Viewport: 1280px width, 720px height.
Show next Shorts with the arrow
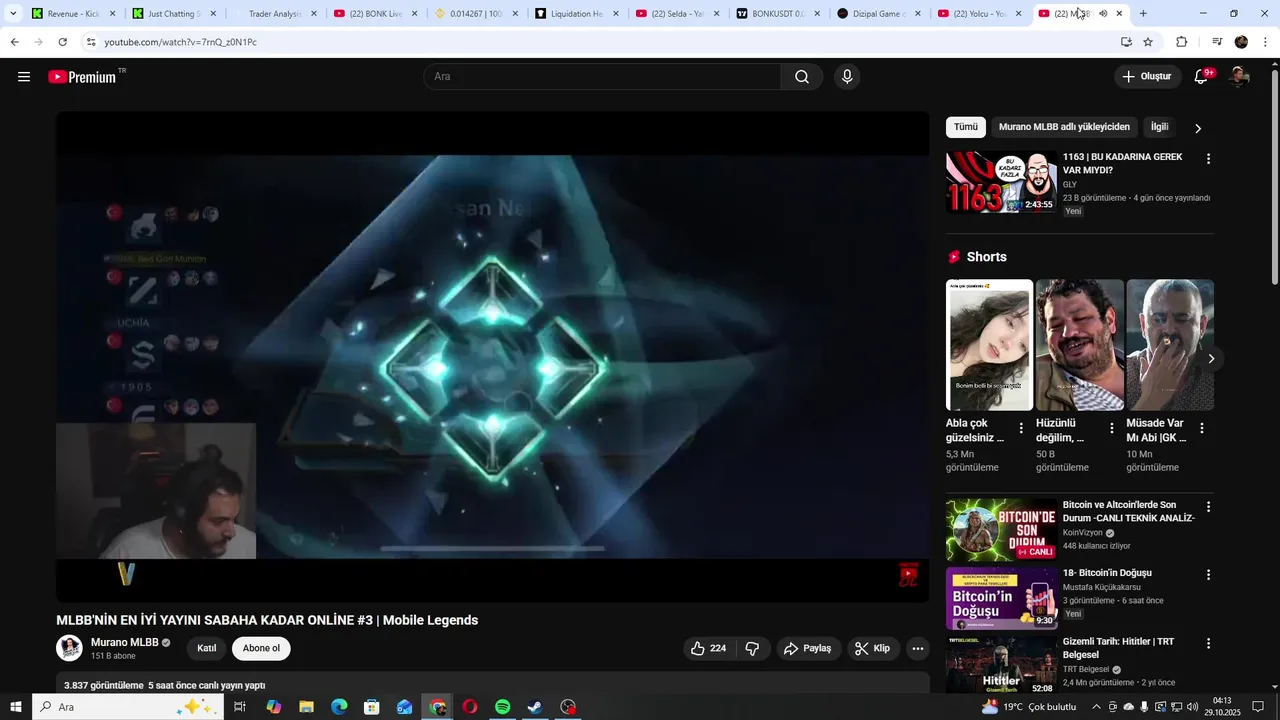(1211, 358)
